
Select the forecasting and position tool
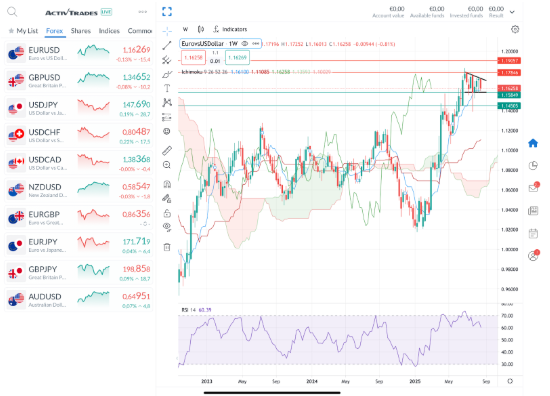click(x=167, y=117)
